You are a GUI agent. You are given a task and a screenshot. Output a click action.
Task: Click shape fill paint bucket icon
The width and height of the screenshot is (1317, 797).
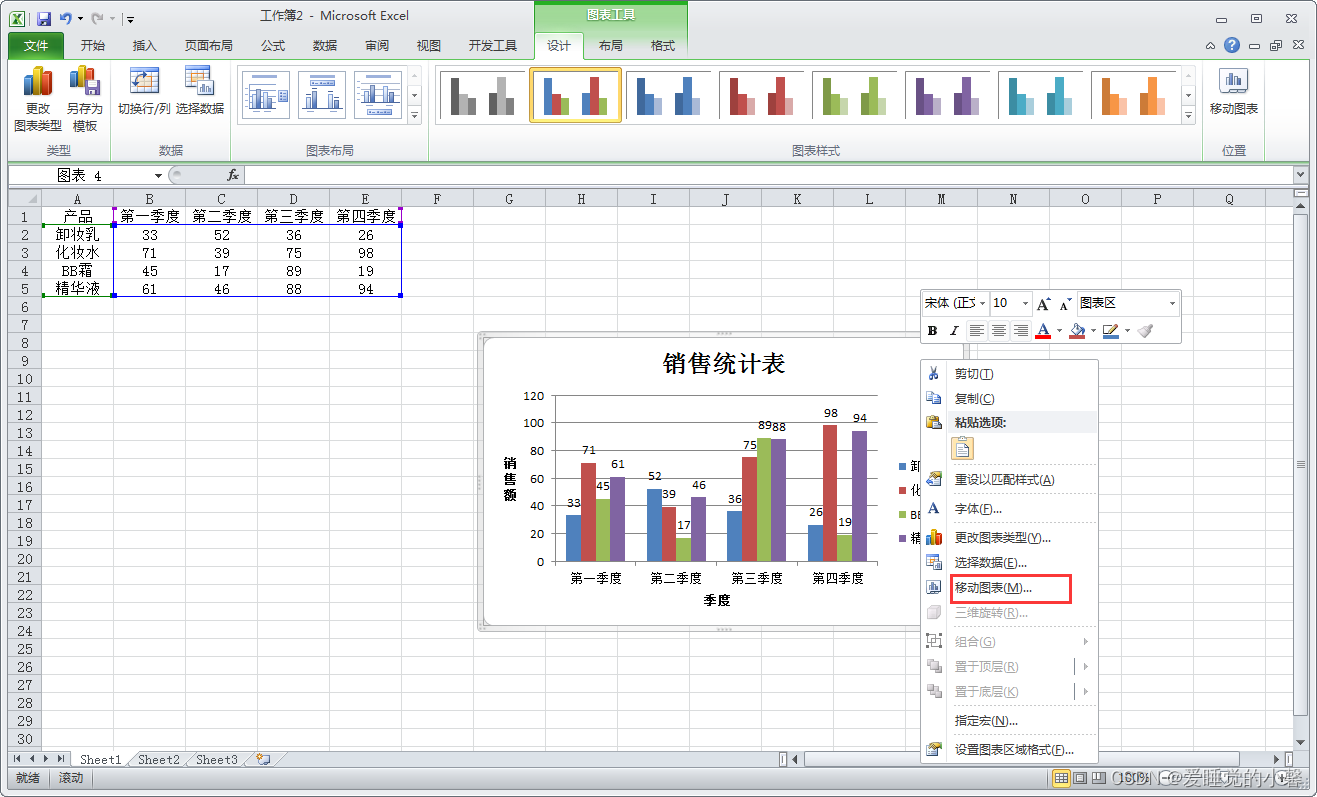[x=1077, y=330]
